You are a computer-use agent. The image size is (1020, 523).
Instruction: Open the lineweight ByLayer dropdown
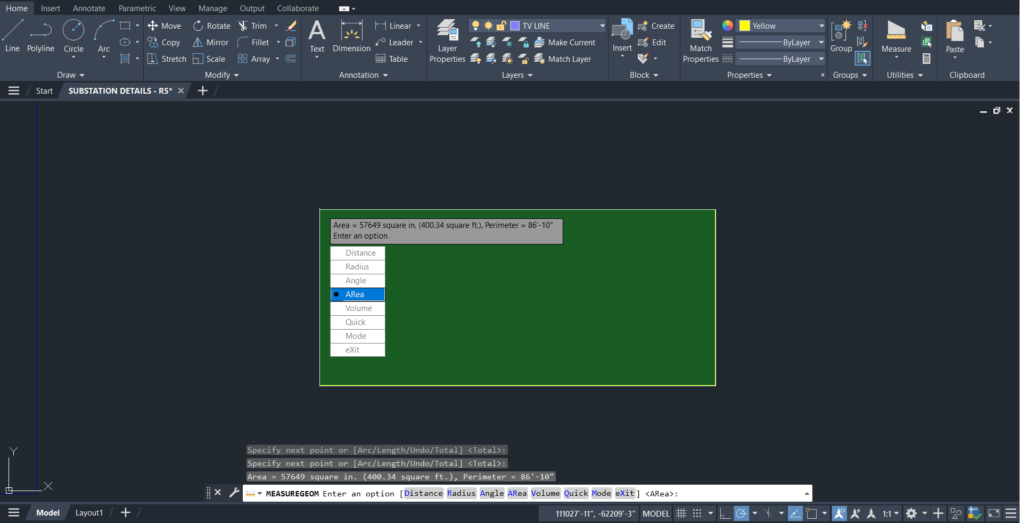click(x=781, y=42)
